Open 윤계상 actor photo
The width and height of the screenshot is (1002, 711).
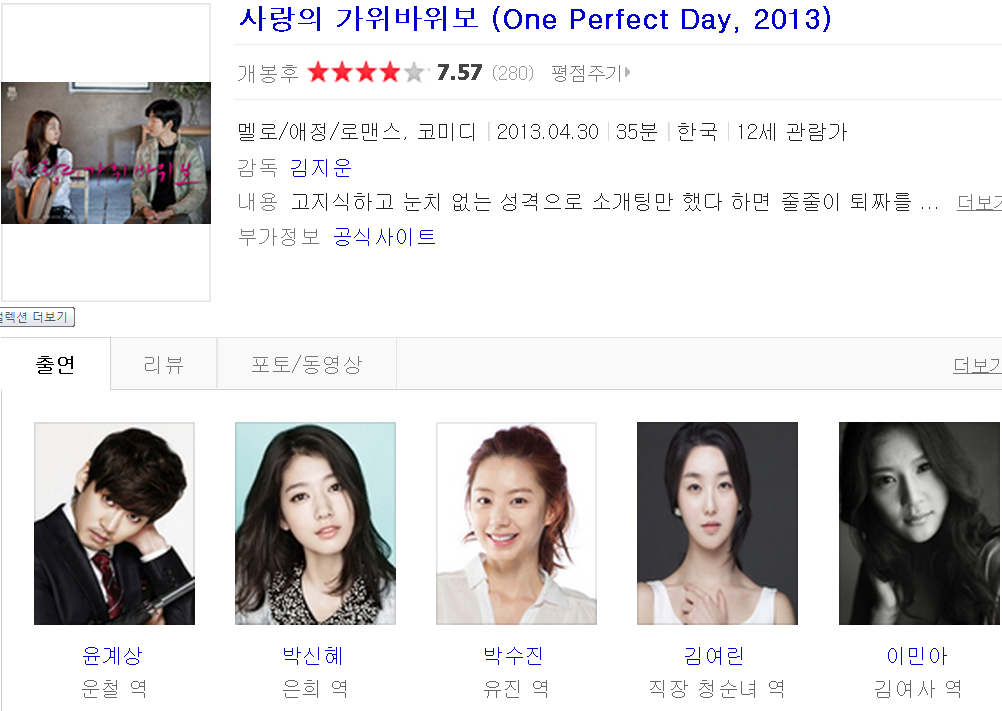(x=114, y=523)
